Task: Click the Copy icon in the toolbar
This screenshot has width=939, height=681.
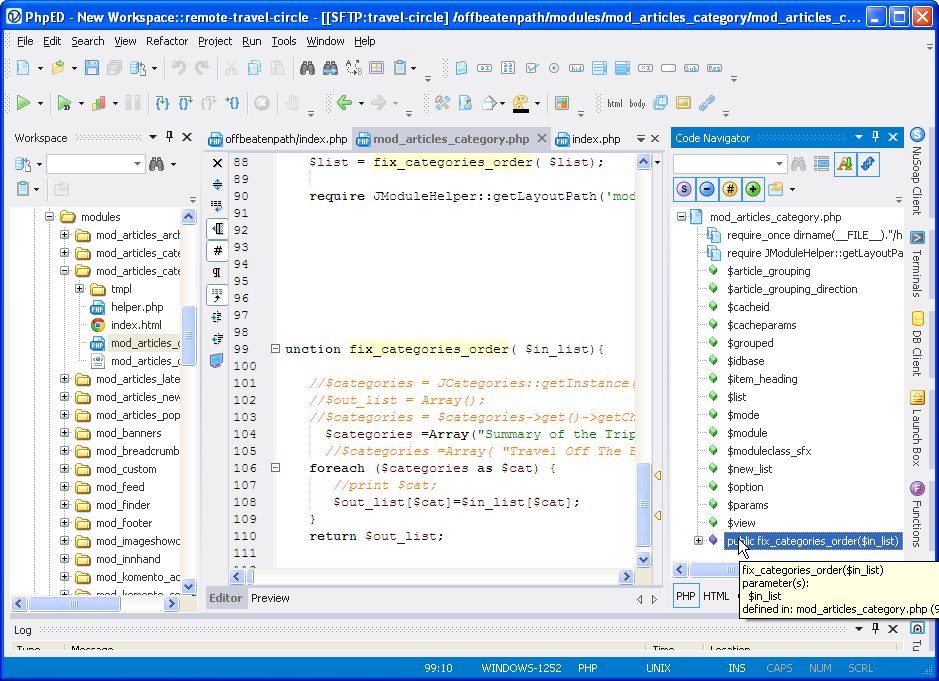Action: click(x=254, y=68)
